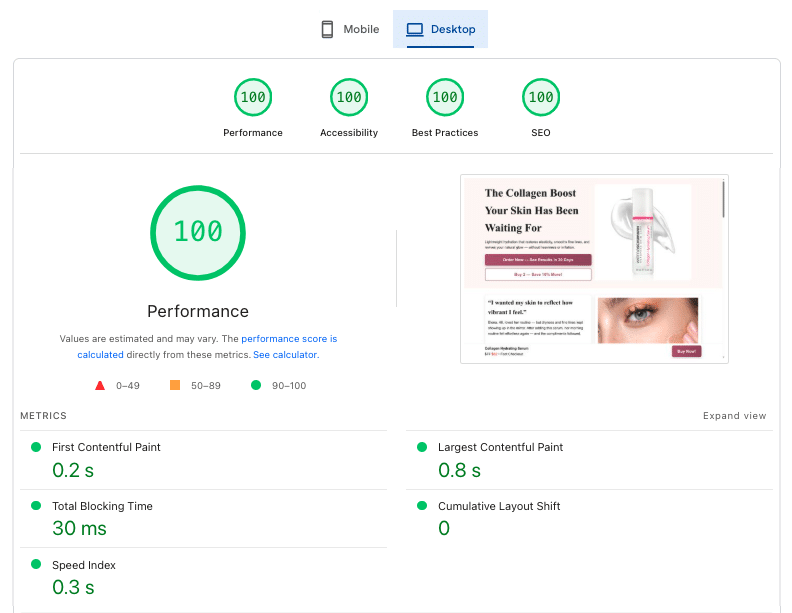Switch to the Mobile tab
Image resolution: width=792 pixels, height=613 pixels.
[350, 30]
